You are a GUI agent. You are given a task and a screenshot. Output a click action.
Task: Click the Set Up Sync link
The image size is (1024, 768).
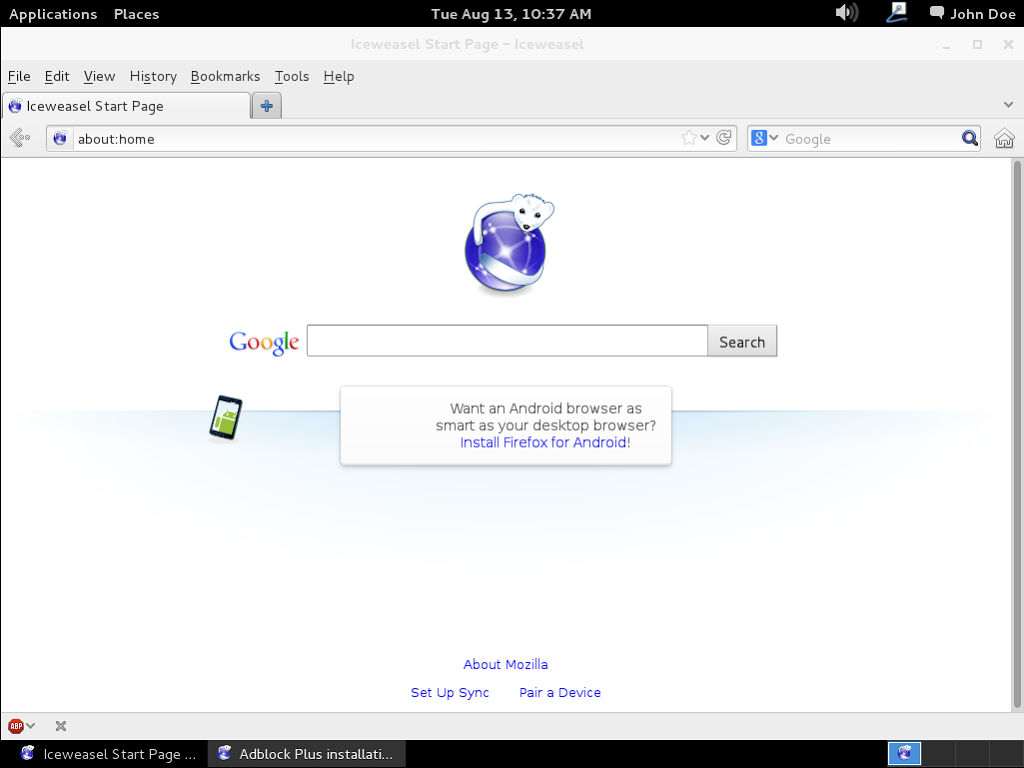point(449,692)
